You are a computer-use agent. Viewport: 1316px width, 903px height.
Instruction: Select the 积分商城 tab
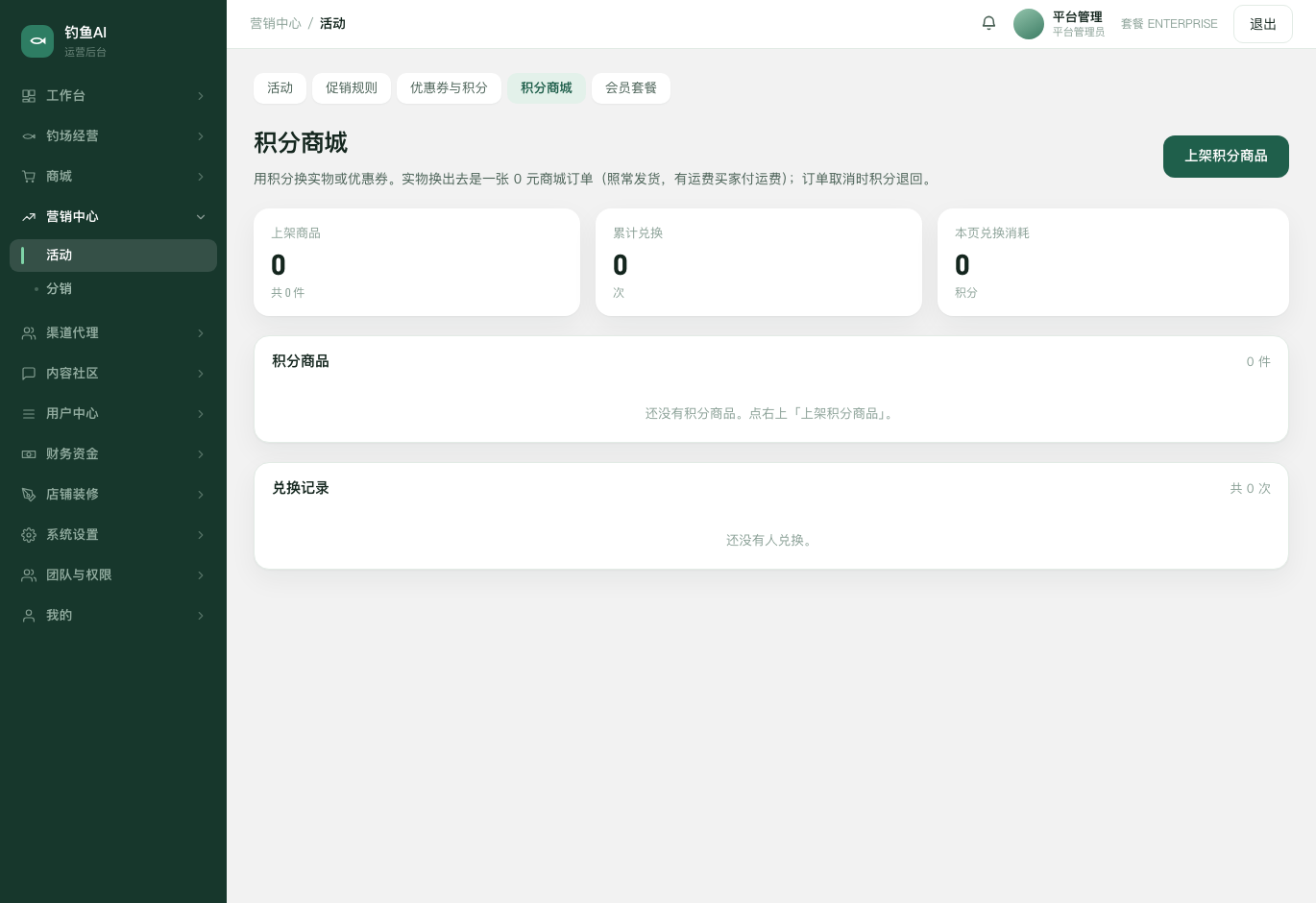(x=547, y=88)
